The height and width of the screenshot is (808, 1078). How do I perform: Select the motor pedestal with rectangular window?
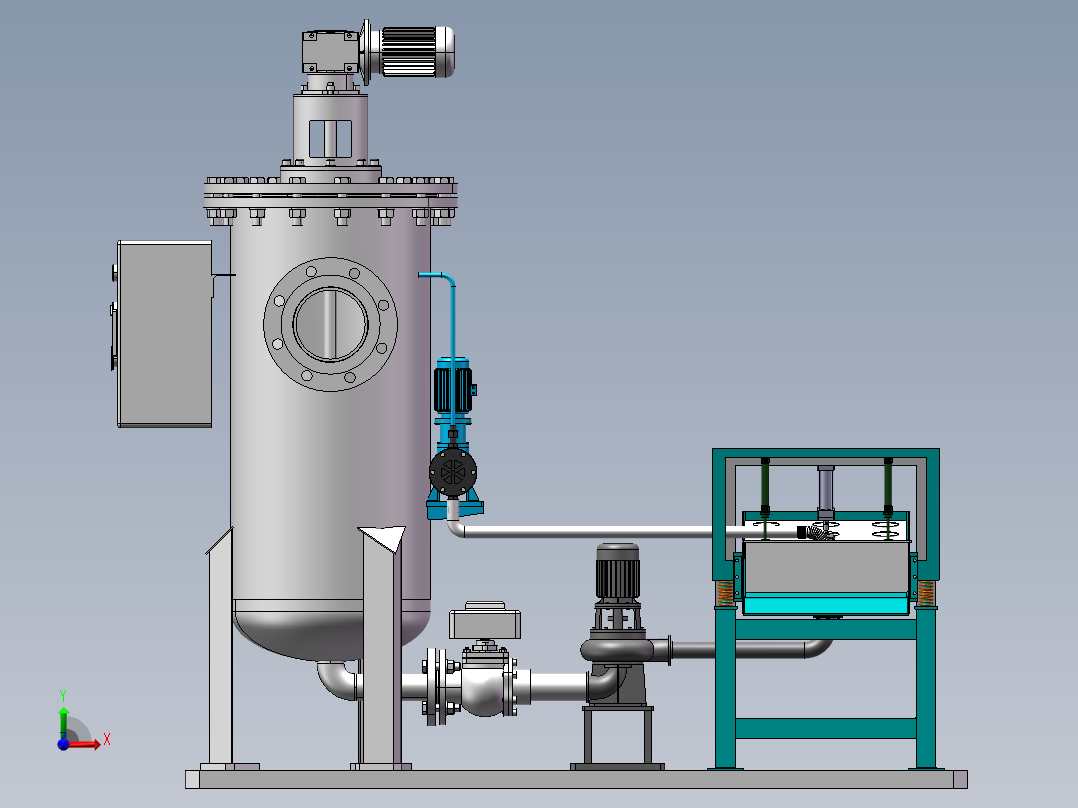click(x=331, y=129)
